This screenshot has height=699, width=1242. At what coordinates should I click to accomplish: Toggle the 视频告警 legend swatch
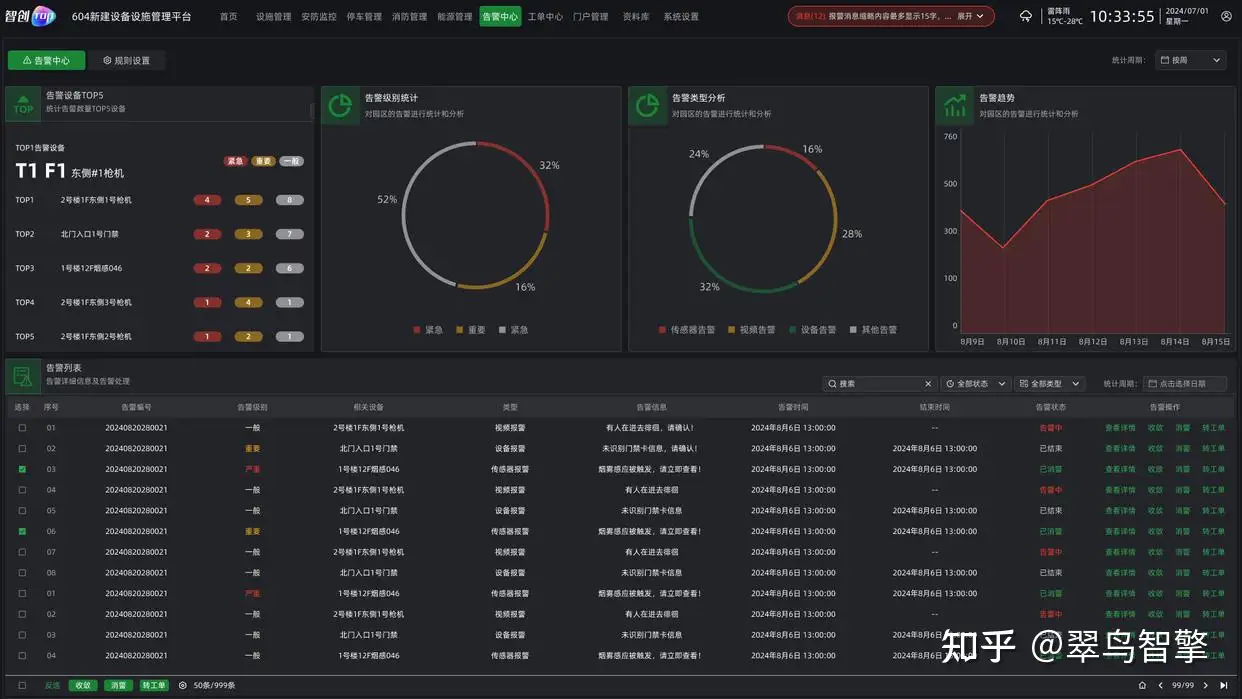click(731, 329)
